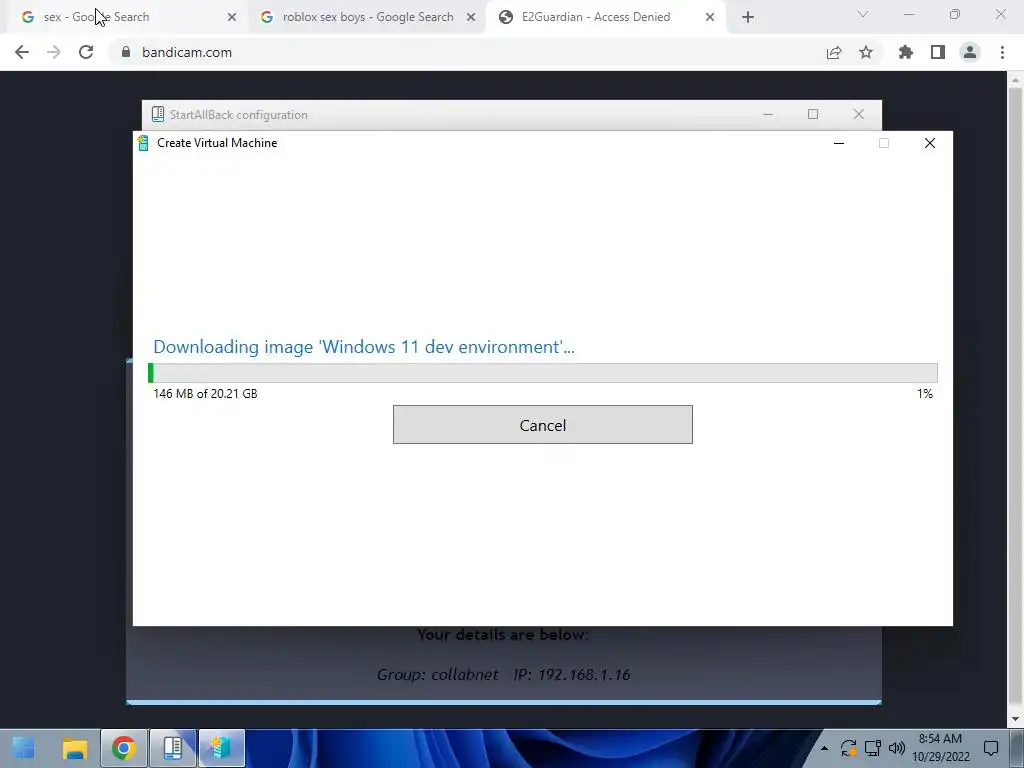Open the network tray icon

click(x=872, y=748)
